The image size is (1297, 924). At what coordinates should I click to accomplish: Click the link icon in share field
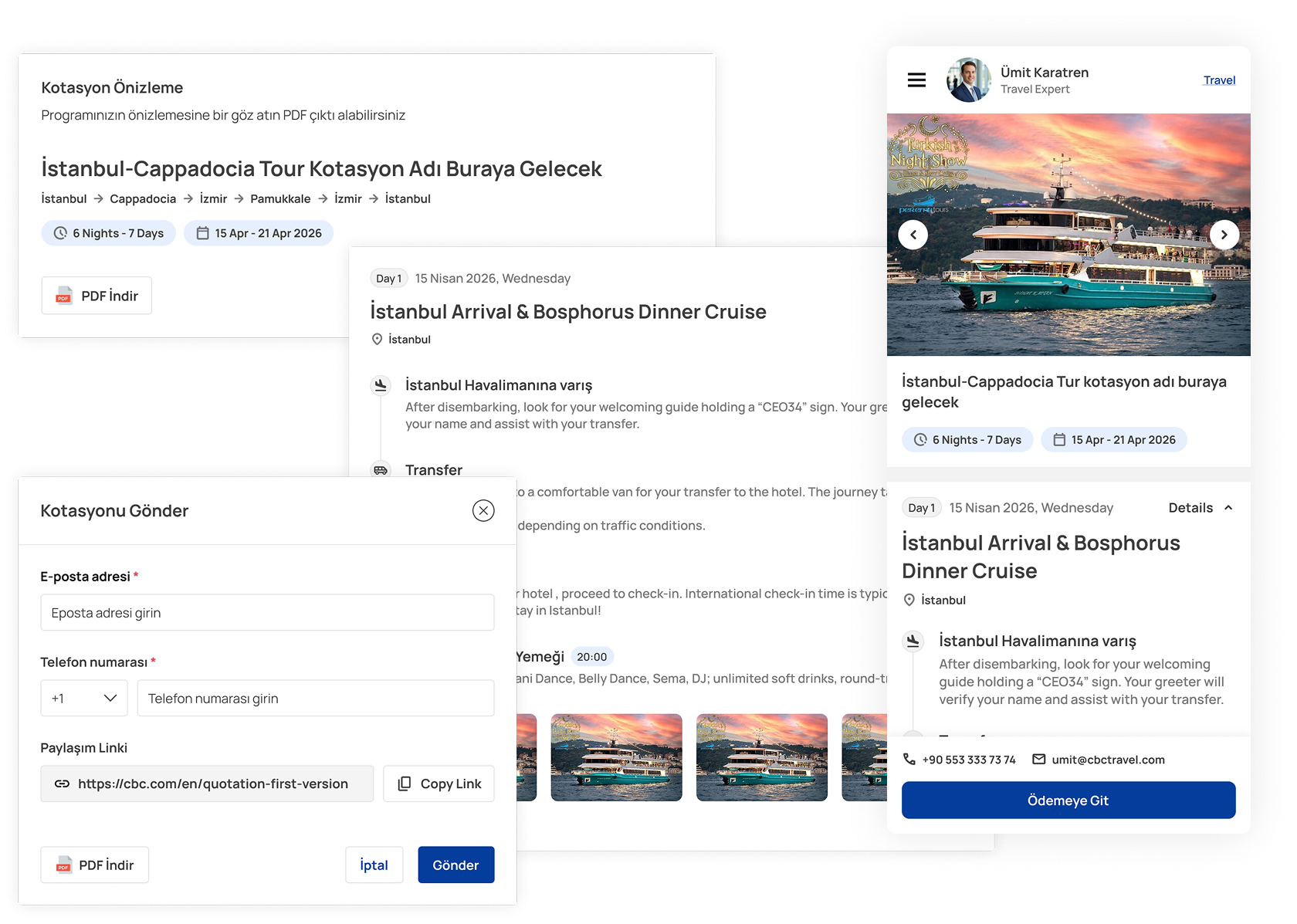click(x=62, y=784)
